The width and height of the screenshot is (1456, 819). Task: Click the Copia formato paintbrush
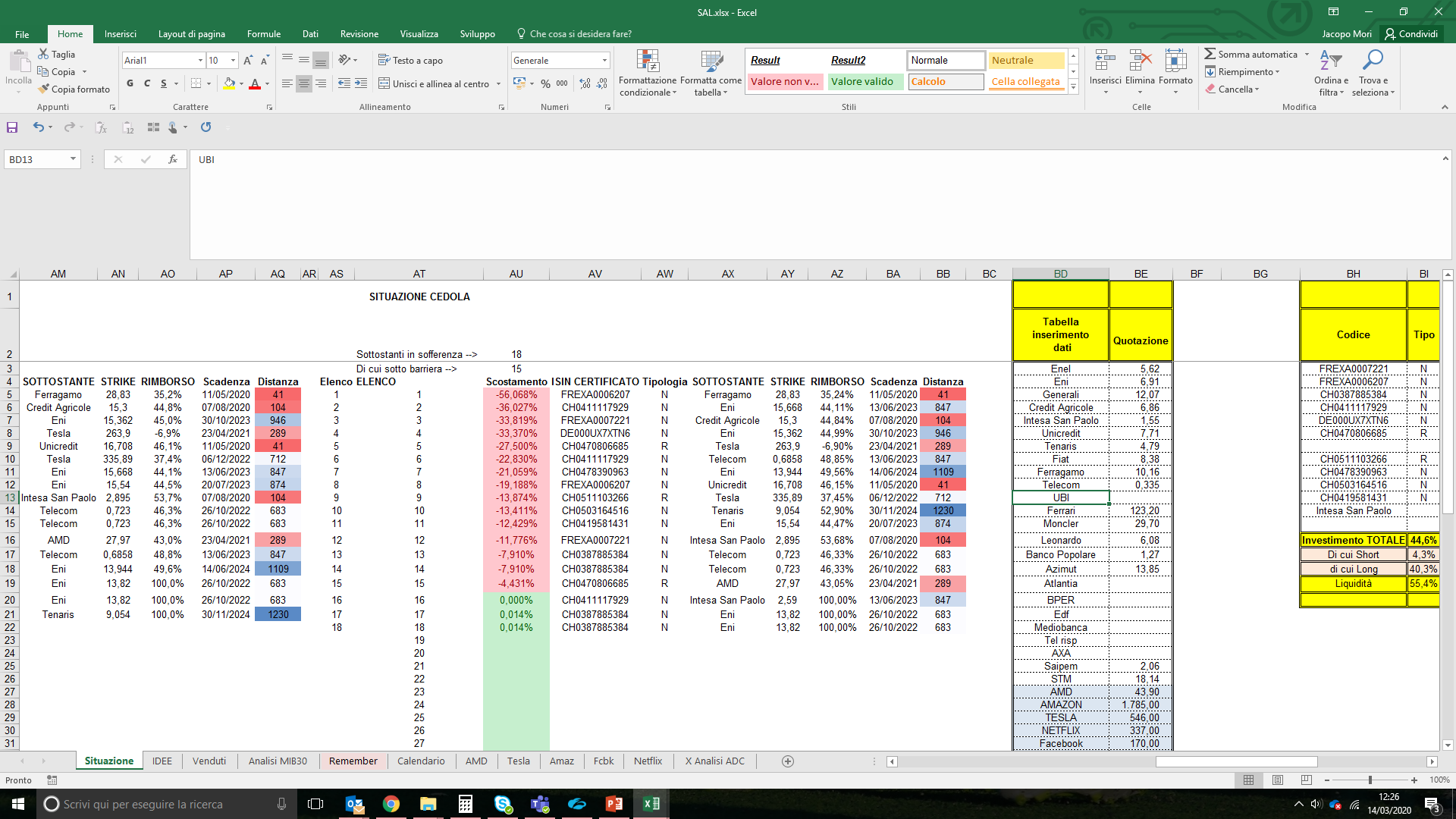click(44, 89)
